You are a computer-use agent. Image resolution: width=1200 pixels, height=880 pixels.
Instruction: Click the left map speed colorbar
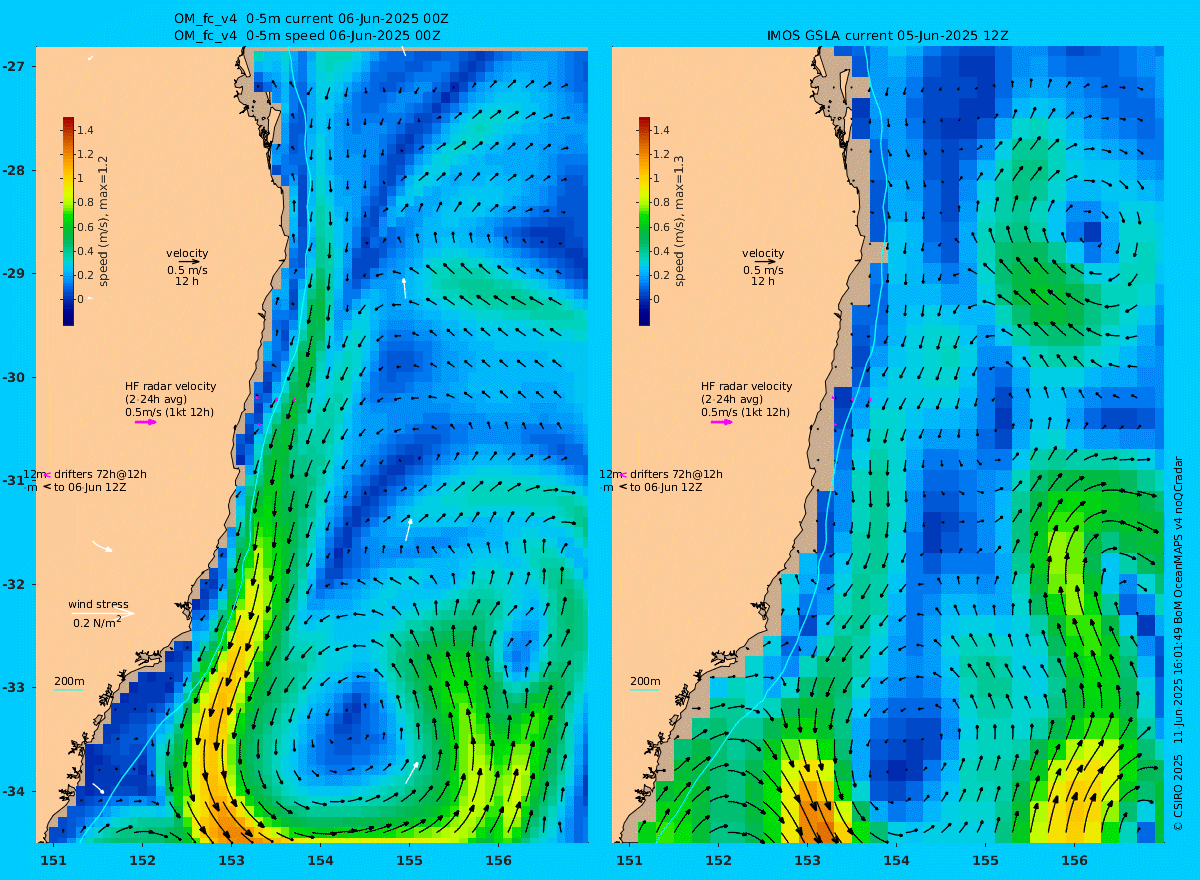click(x=68, y=221)
